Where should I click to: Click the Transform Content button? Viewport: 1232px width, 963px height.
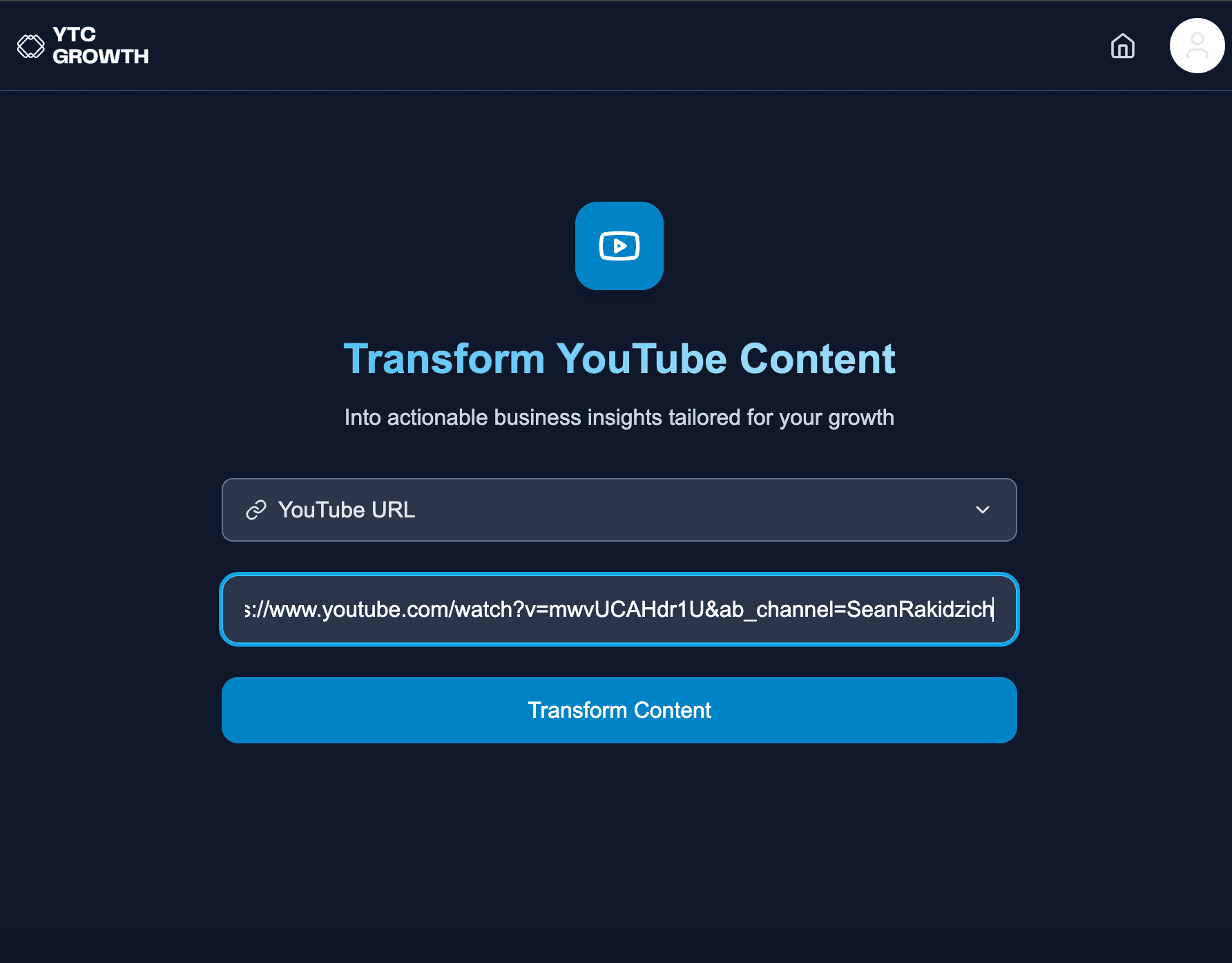(619, 710)
